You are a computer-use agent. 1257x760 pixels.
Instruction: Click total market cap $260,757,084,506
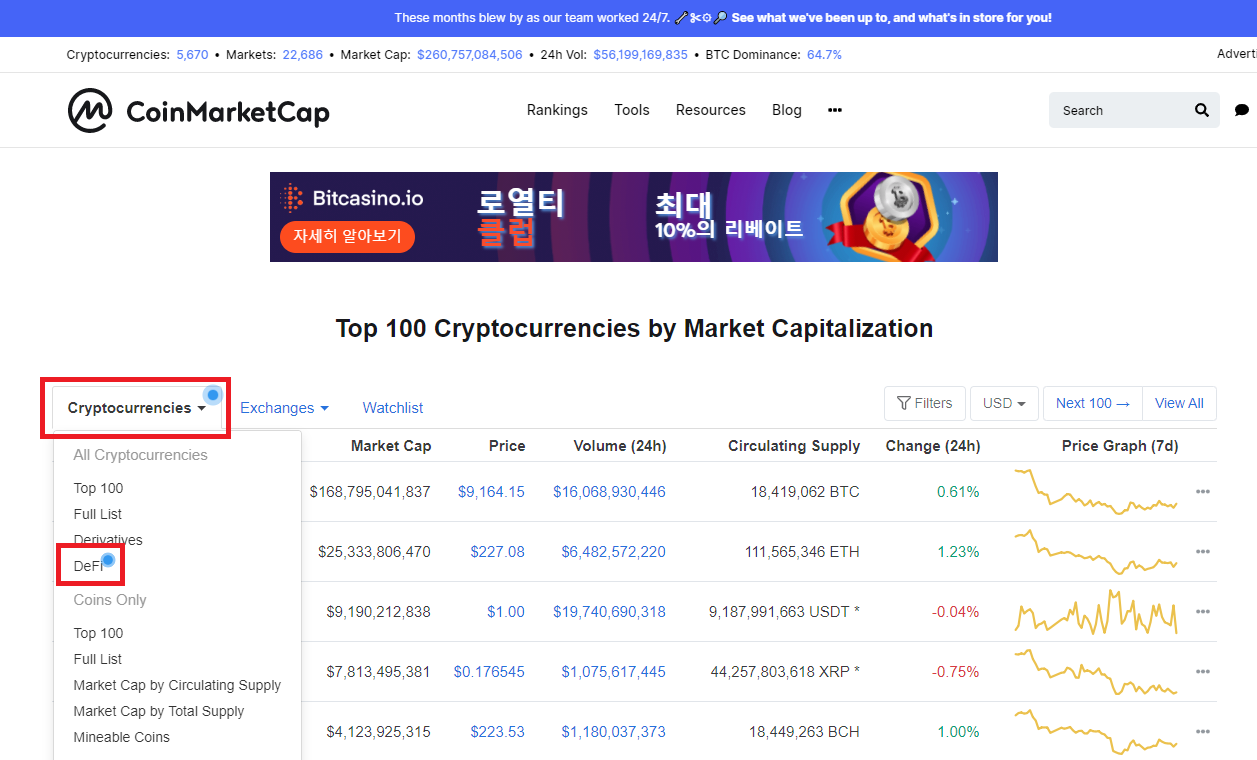pyautogui.click(x=470, y=55)
